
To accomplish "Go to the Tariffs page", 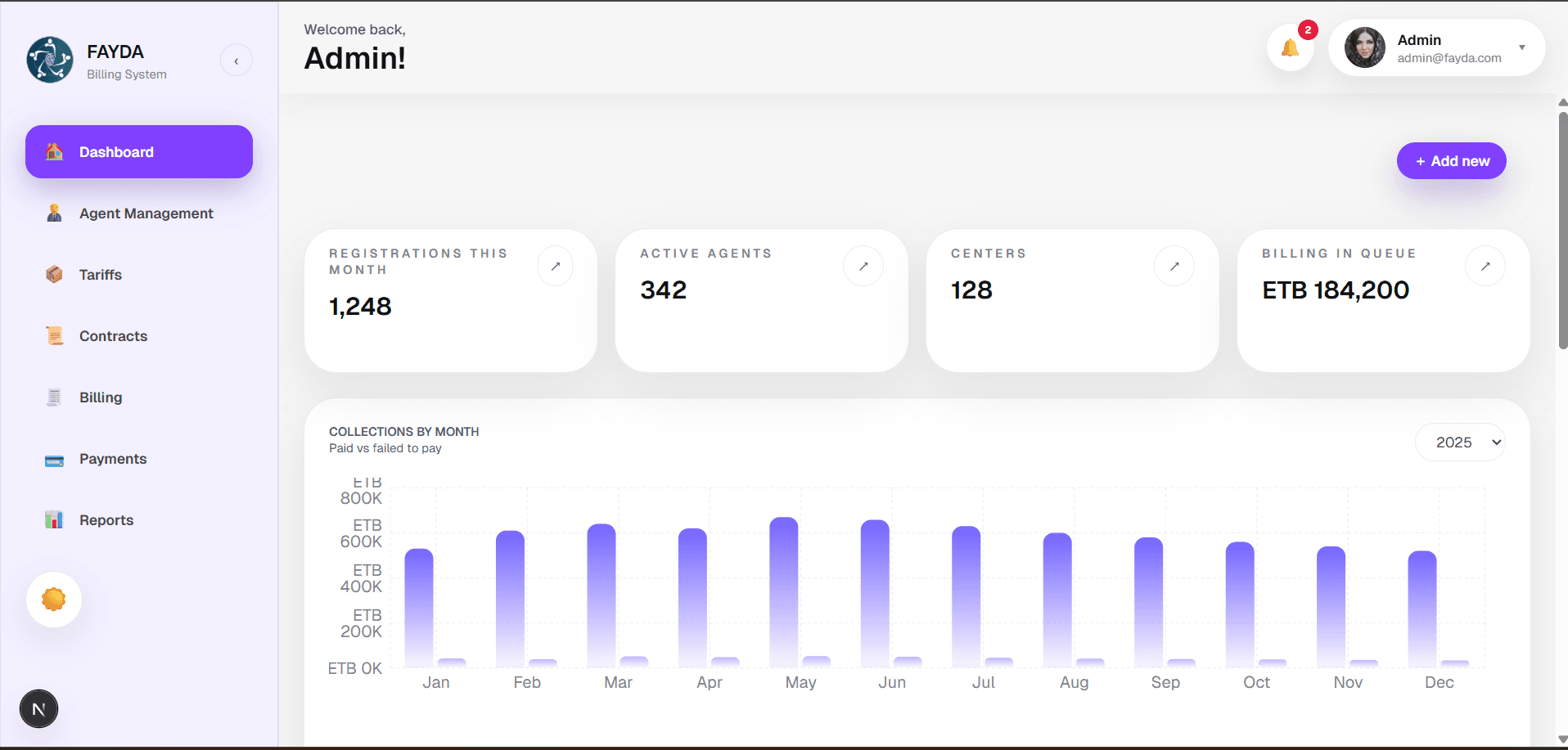I will pos(100,275).
